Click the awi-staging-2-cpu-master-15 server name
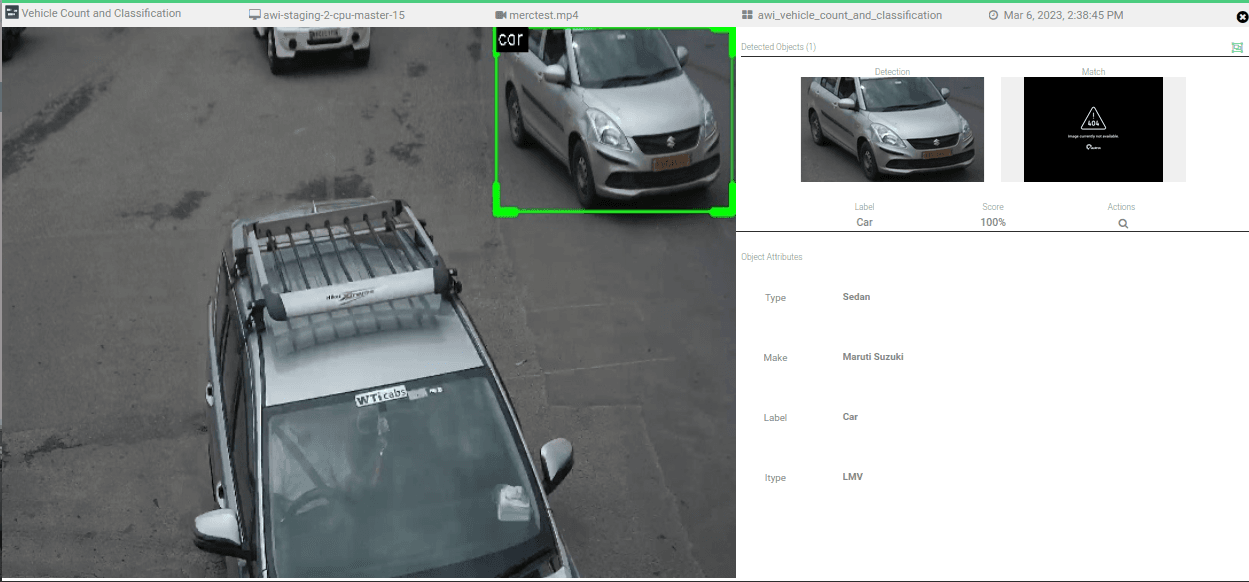This screenshot has width=1249, height=582. pos(334,16)
